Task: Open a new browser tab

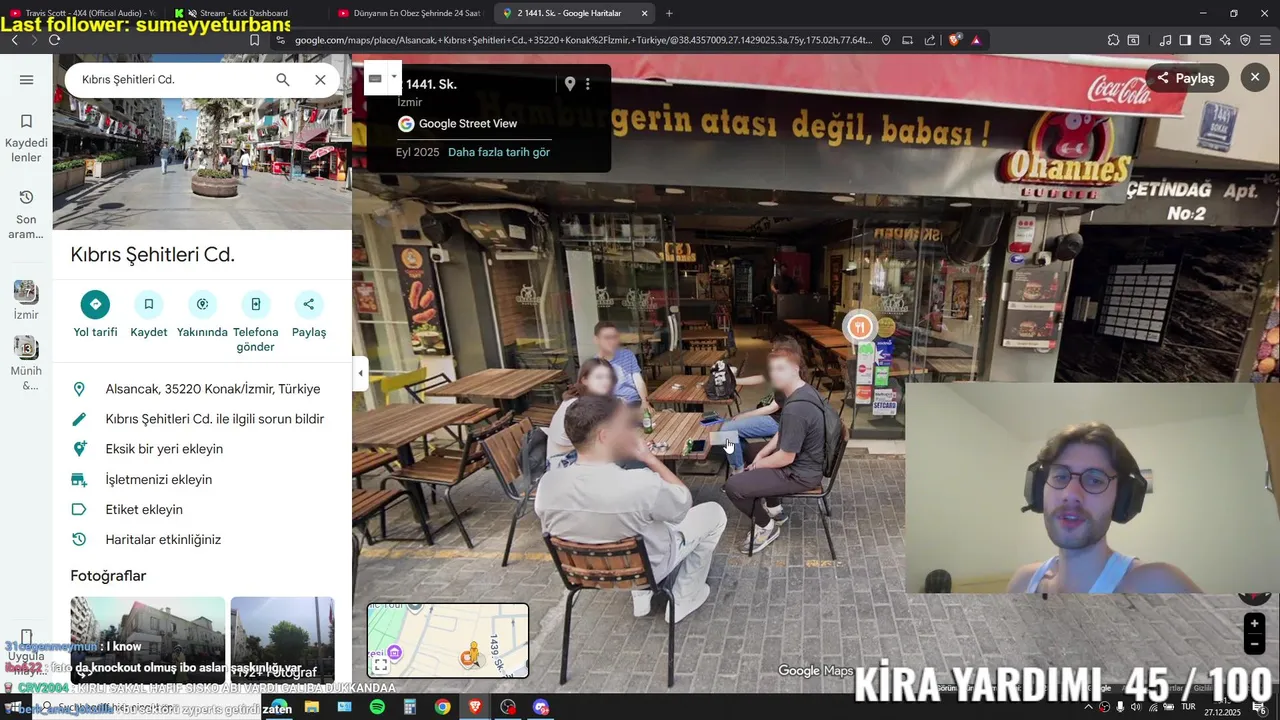Action: pos(669,13)
